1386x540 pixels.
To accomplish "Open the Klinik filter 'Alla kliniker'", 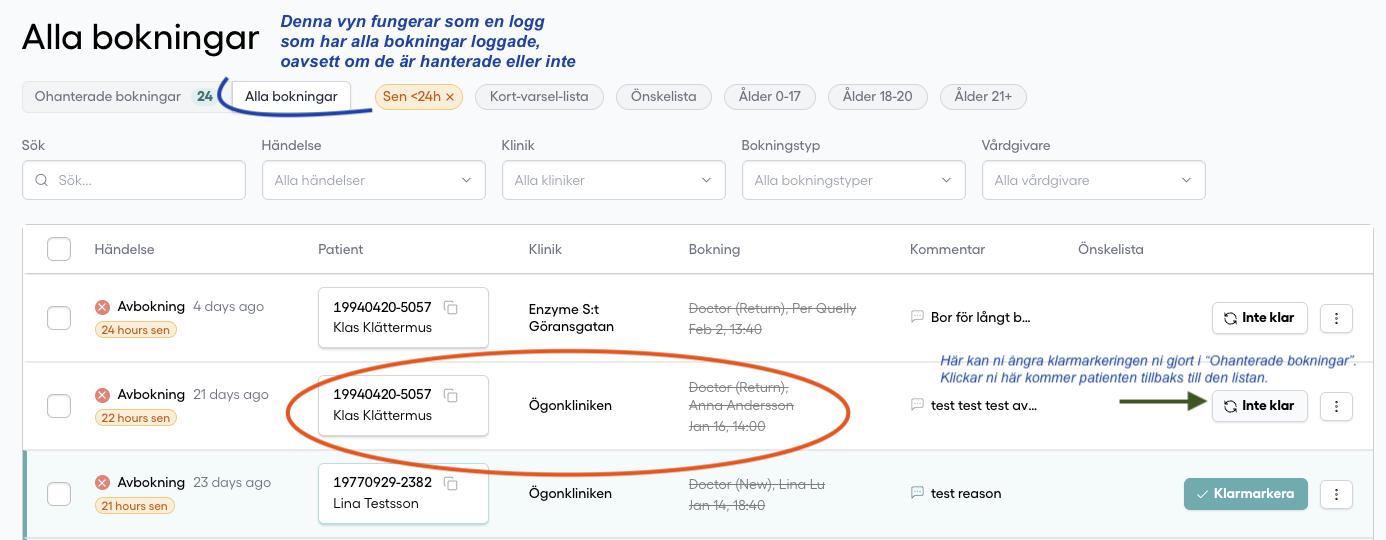I will point(613,181).
